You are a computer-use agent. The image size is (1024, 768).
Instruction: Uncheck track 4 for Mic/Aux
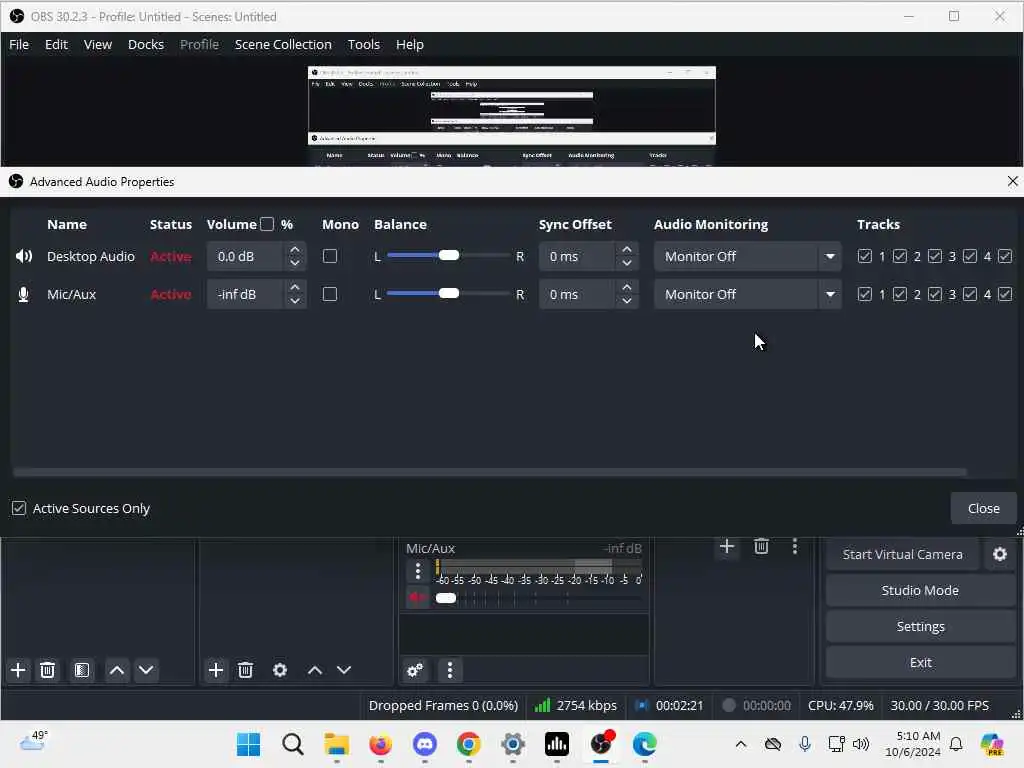coord(970,295)
